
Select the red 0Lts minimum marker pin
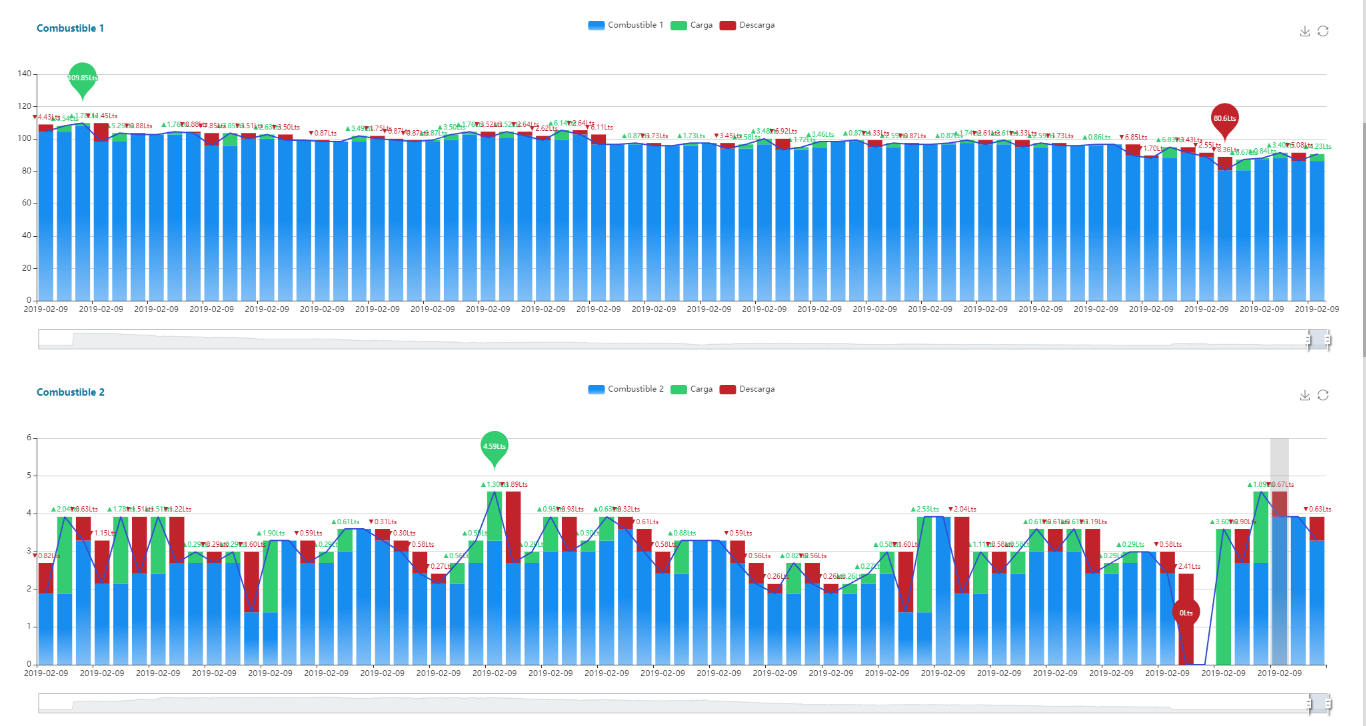tap(1186, 613)
